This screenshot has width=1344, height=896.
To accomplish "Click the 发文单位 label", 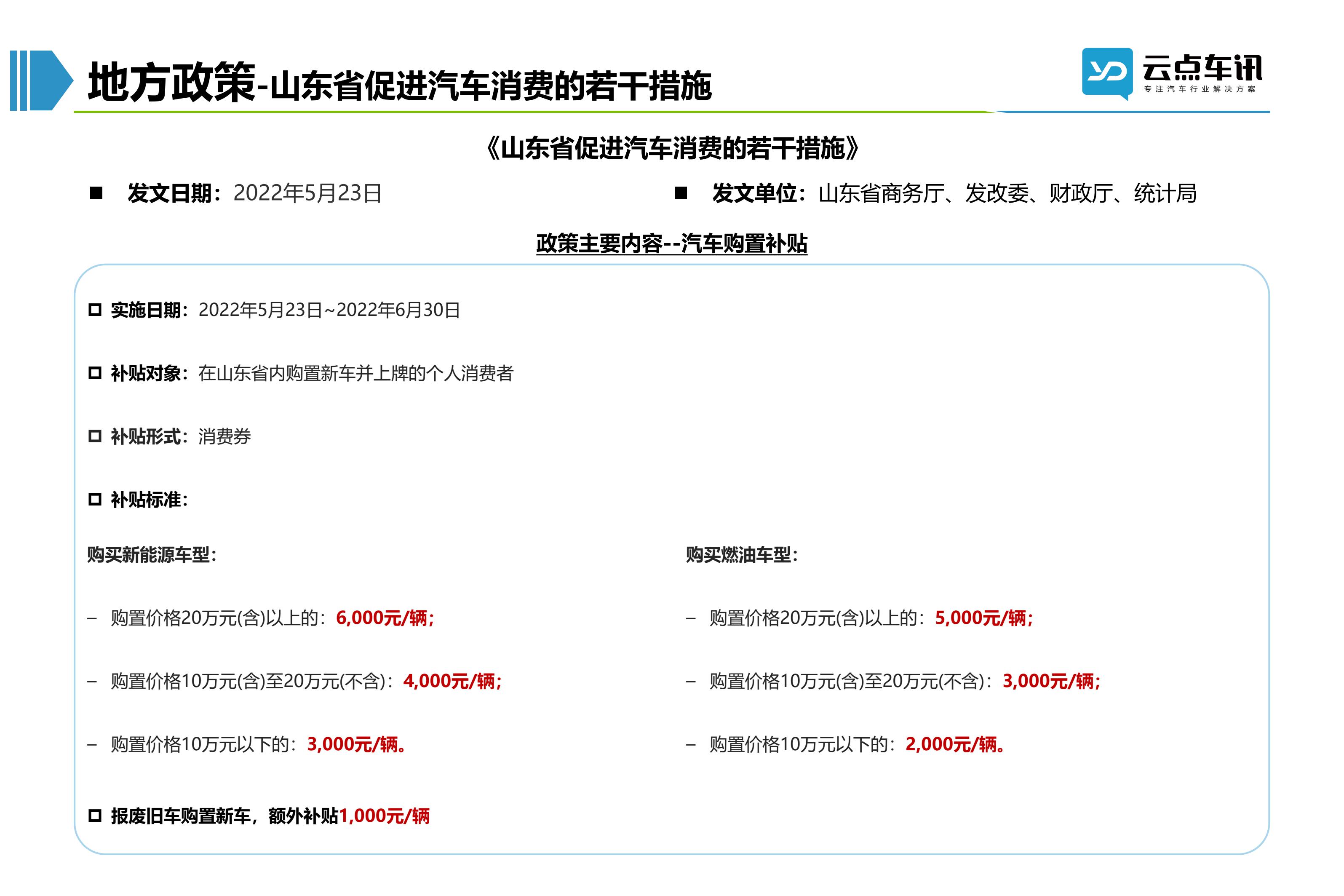I will (x=759, y=193).
